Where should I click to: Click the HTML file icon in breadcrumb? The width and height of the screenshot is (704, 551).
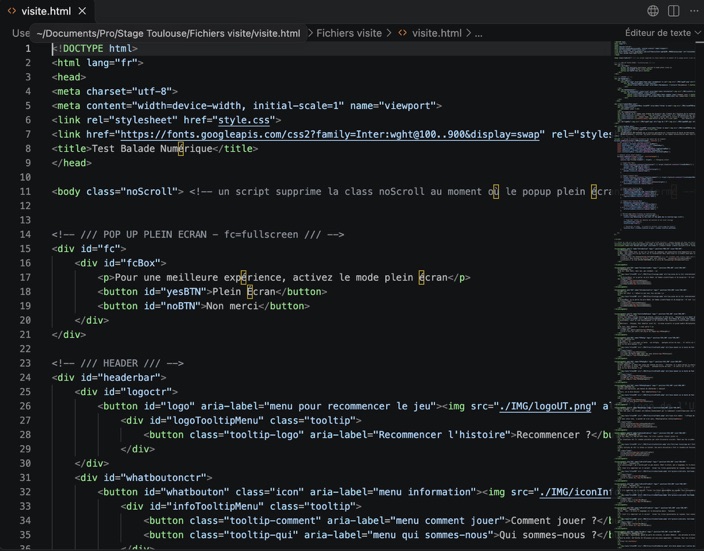tap(403, 33)
